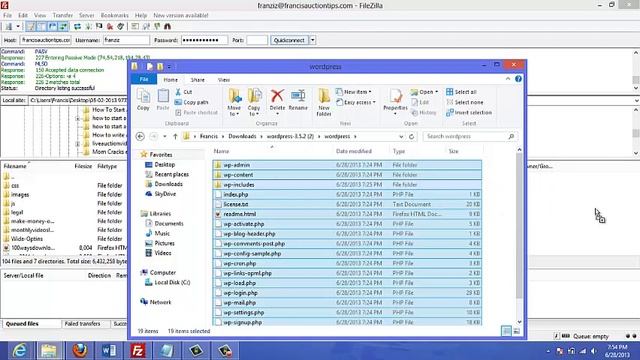
Task: Switch Explorer to large icons view
Action: coord(517,331)
